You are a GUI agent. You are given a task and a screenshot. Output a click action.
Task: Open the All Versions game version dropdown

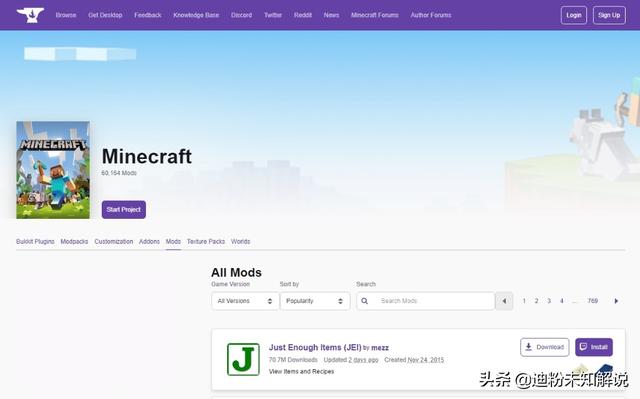[245, 301]
